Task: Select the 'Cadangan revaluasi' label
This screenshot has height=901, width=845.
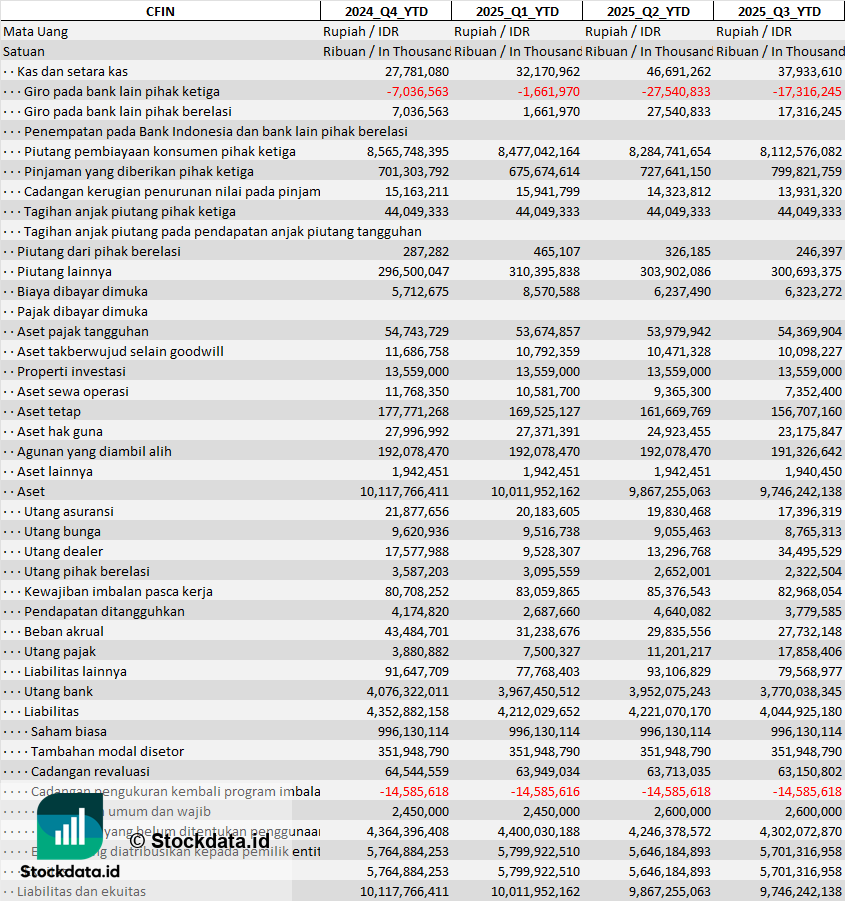Action: [x=90, y=772]
